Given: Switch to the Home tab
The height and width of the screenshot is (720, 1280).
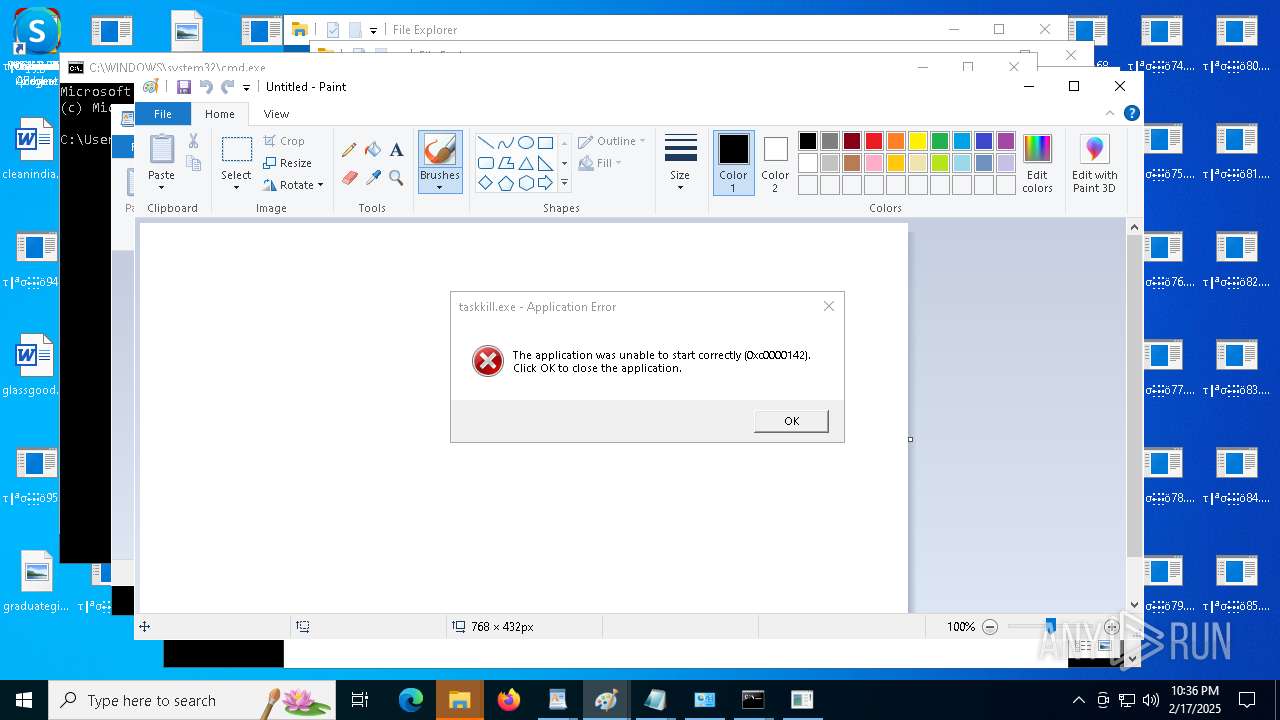Looking at the screenshot, I should click(x=220, y=114).
